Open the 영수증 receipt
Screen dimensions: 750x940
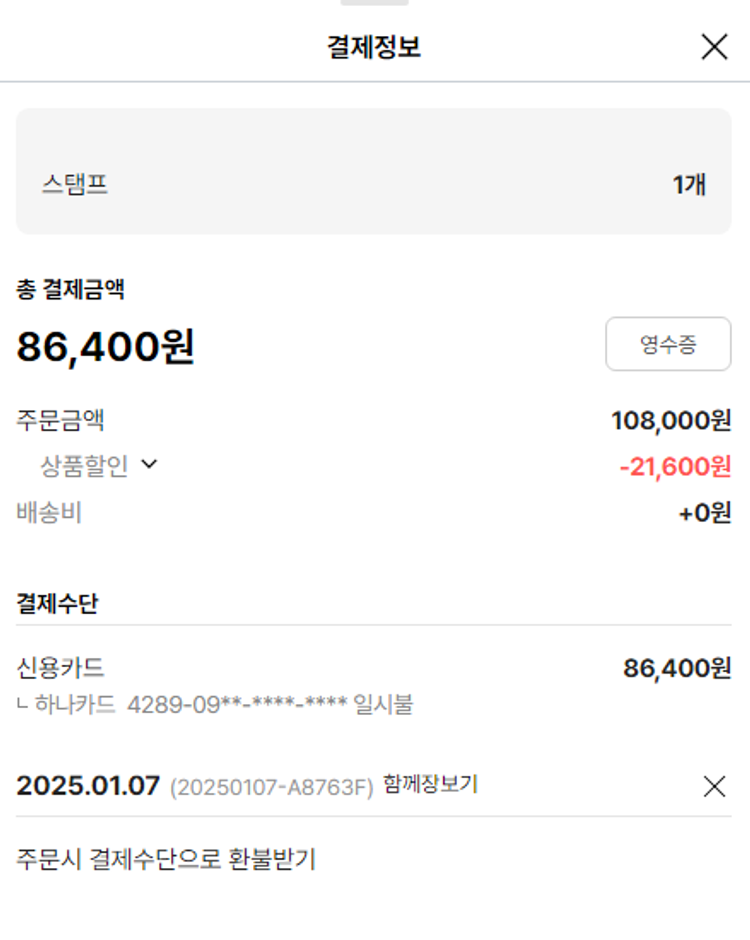coord(668,345)
